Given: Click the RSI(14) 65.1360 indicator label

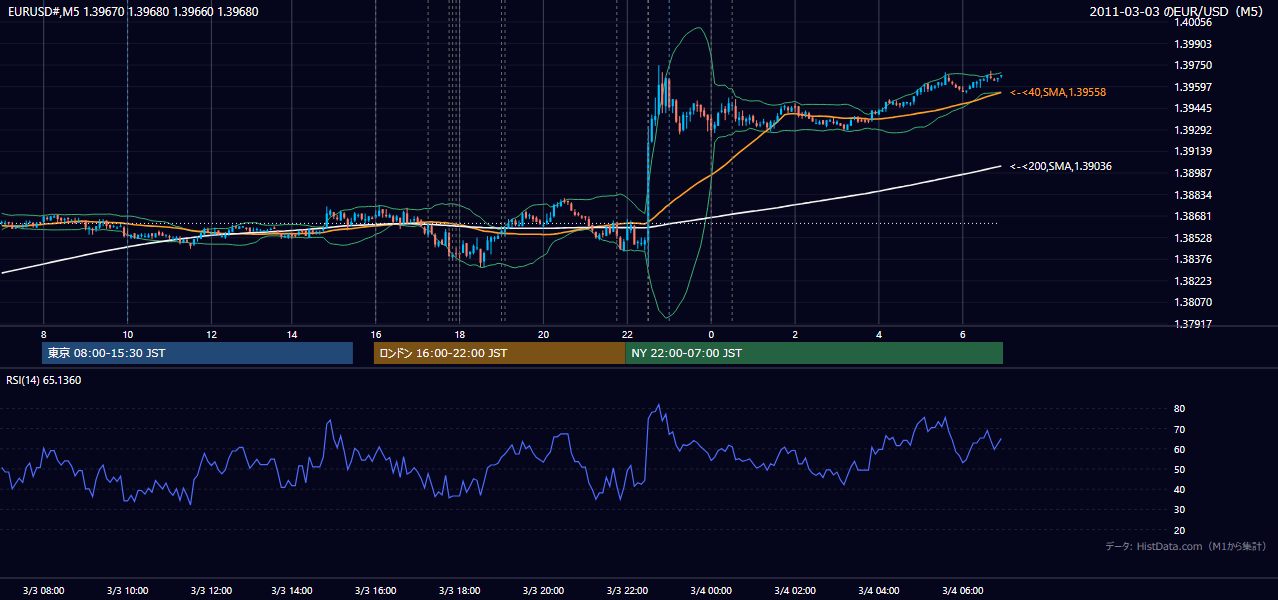Looking at the screenshot, I should click(x=44, y=380).
